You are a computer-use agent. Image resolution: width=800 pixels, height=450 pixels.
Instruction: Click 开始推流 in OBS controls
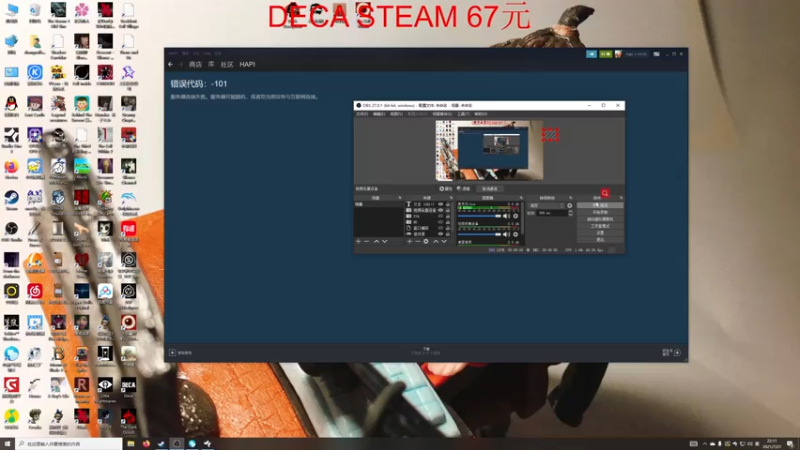coord(600,205)
